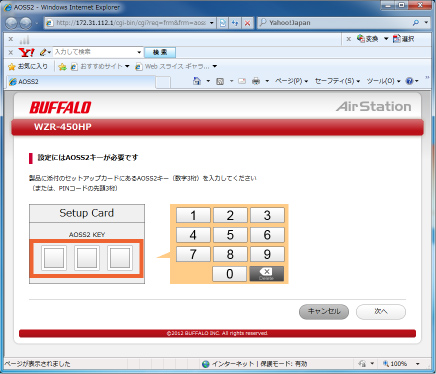Click the Yahoo Y! toolbar logo

[26, 52]
